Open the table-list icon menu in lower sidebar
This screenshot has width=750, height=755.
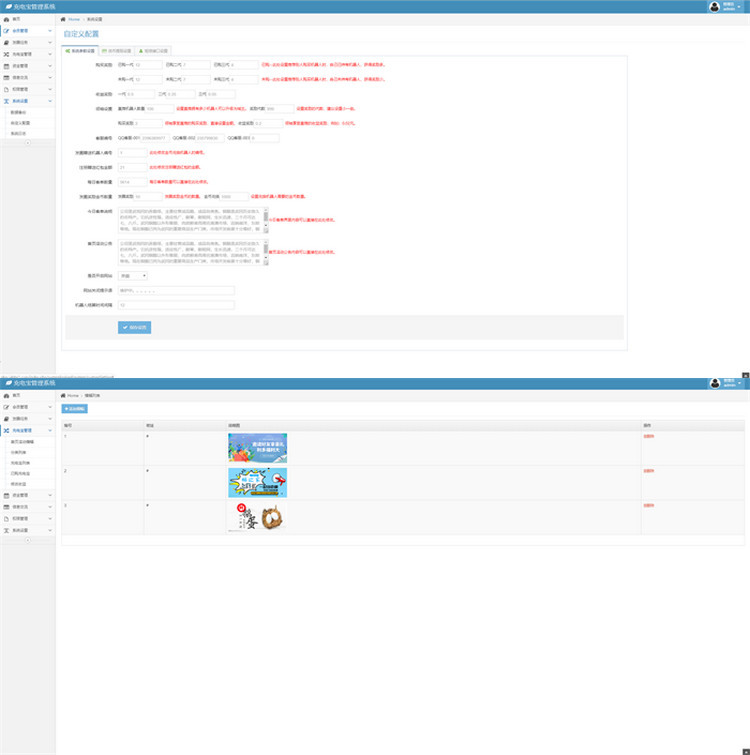[x=6, y=507]
